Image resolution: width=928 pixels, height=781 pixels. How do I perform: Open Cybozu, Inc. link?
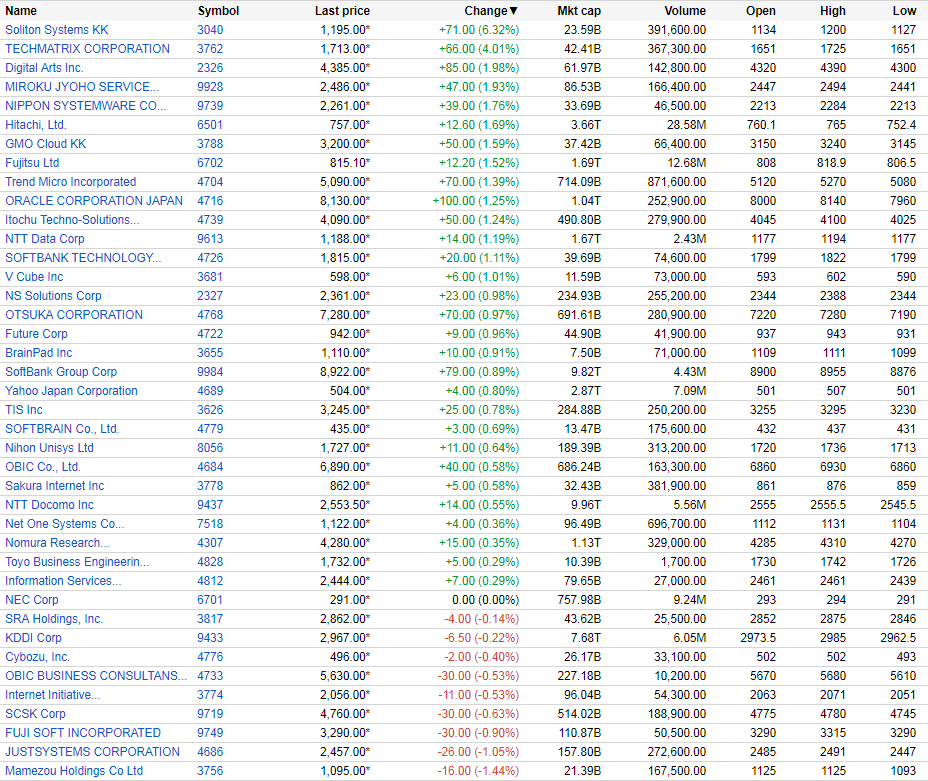[37, 656]
